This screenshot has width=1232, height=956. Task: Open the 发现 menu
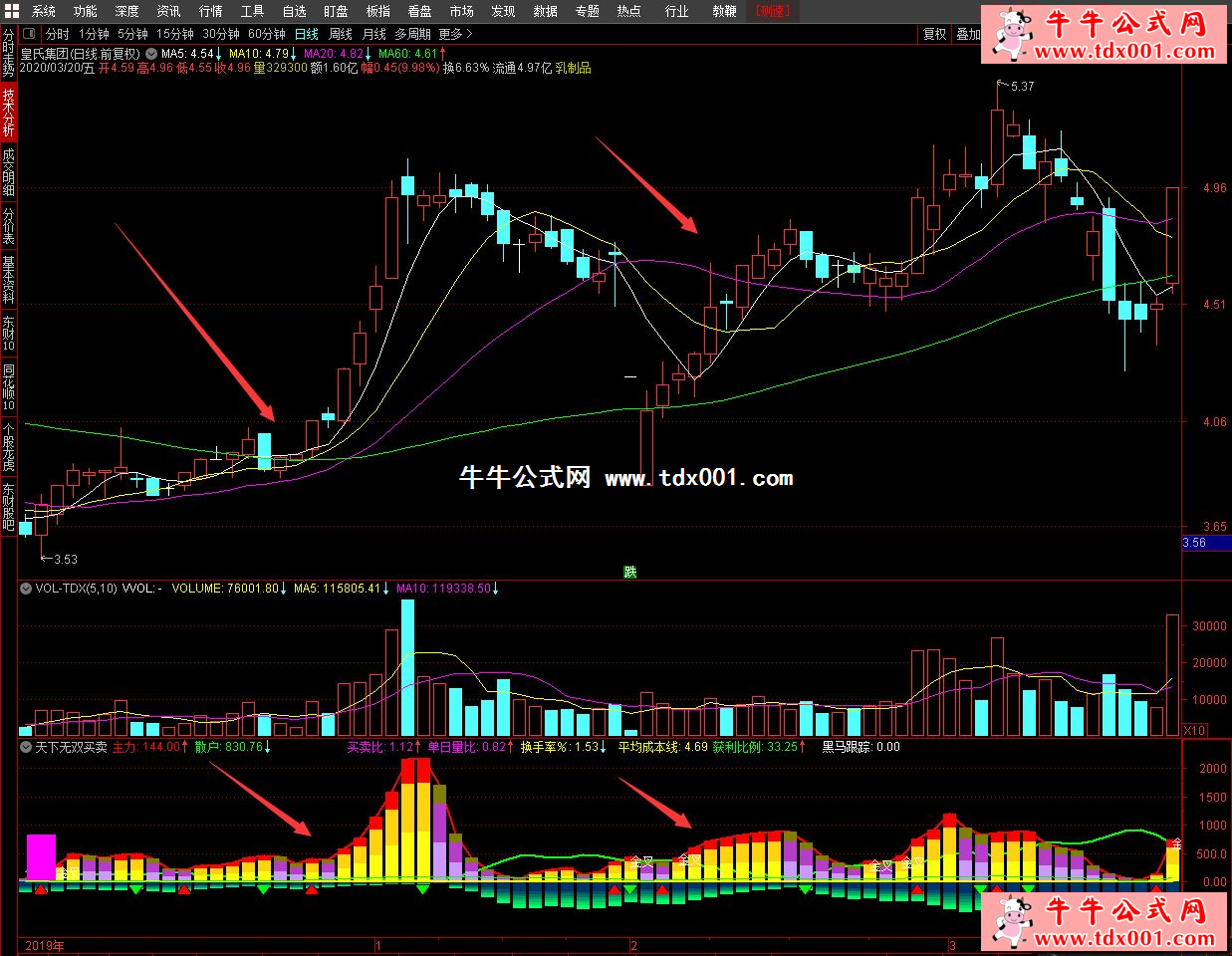(504, 11)
